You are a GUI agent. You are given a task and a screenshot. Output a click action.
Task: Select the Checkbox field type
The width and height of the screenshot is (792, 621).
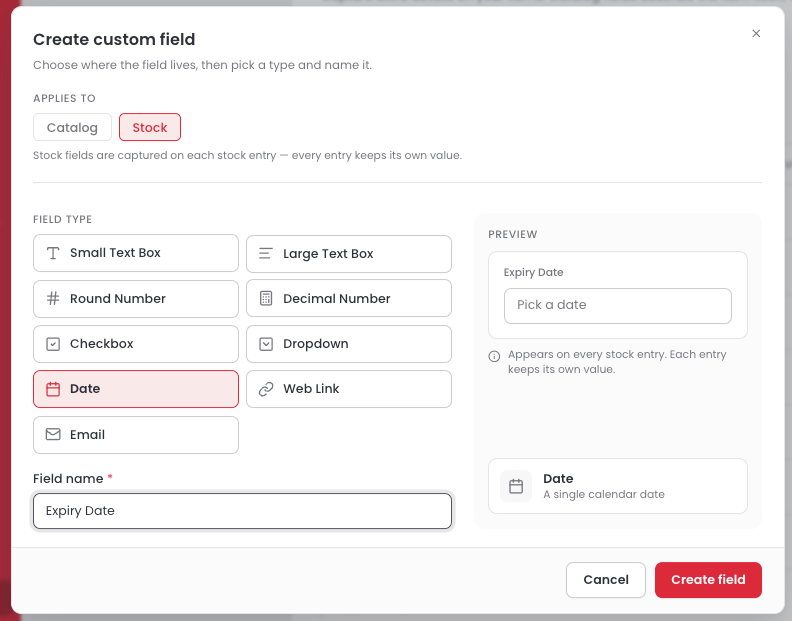point(136,344)
